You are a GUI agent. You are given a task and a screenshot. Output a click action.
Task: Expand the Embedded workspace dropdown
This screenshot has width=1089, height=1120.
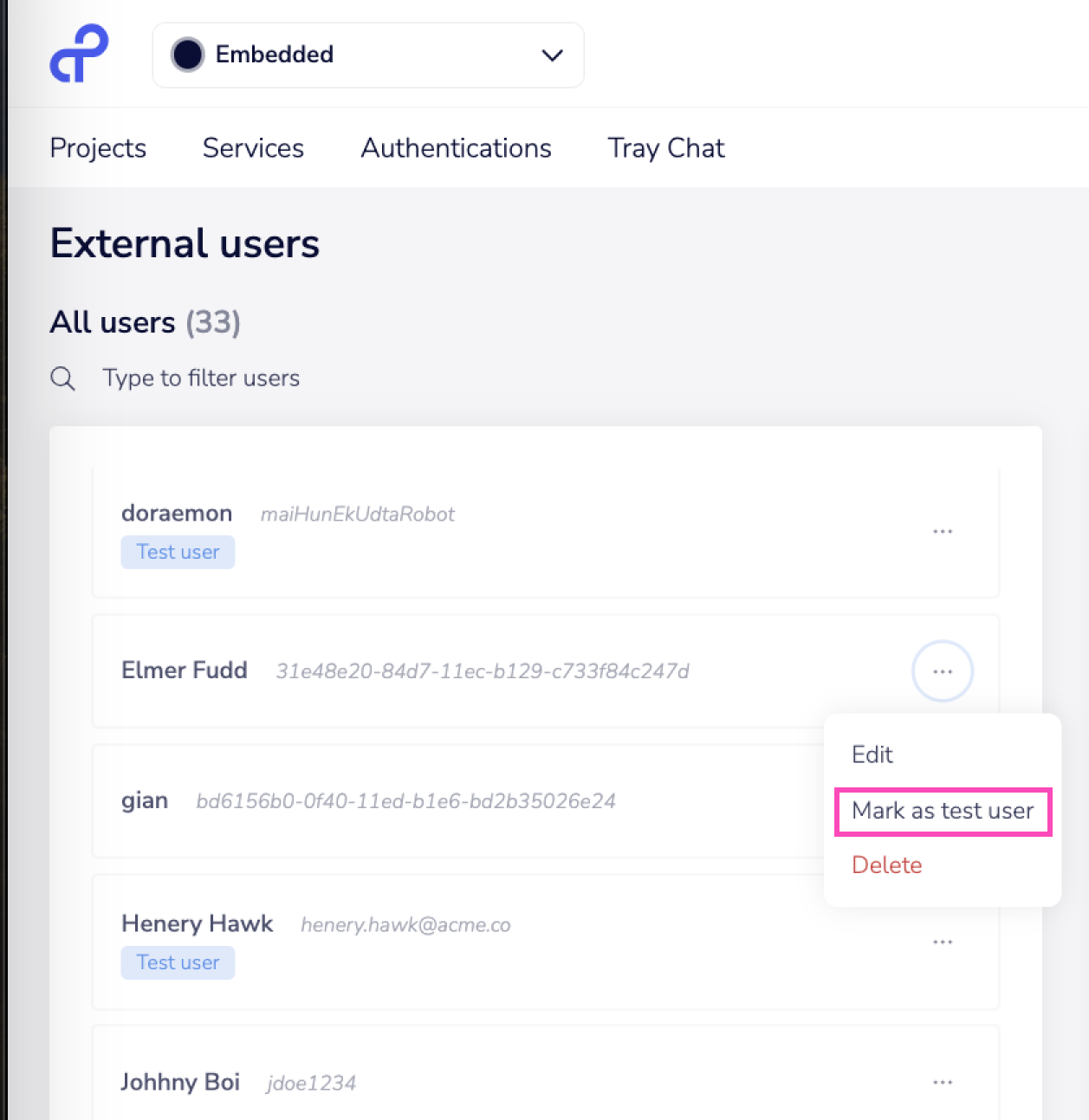coord(367,55)
